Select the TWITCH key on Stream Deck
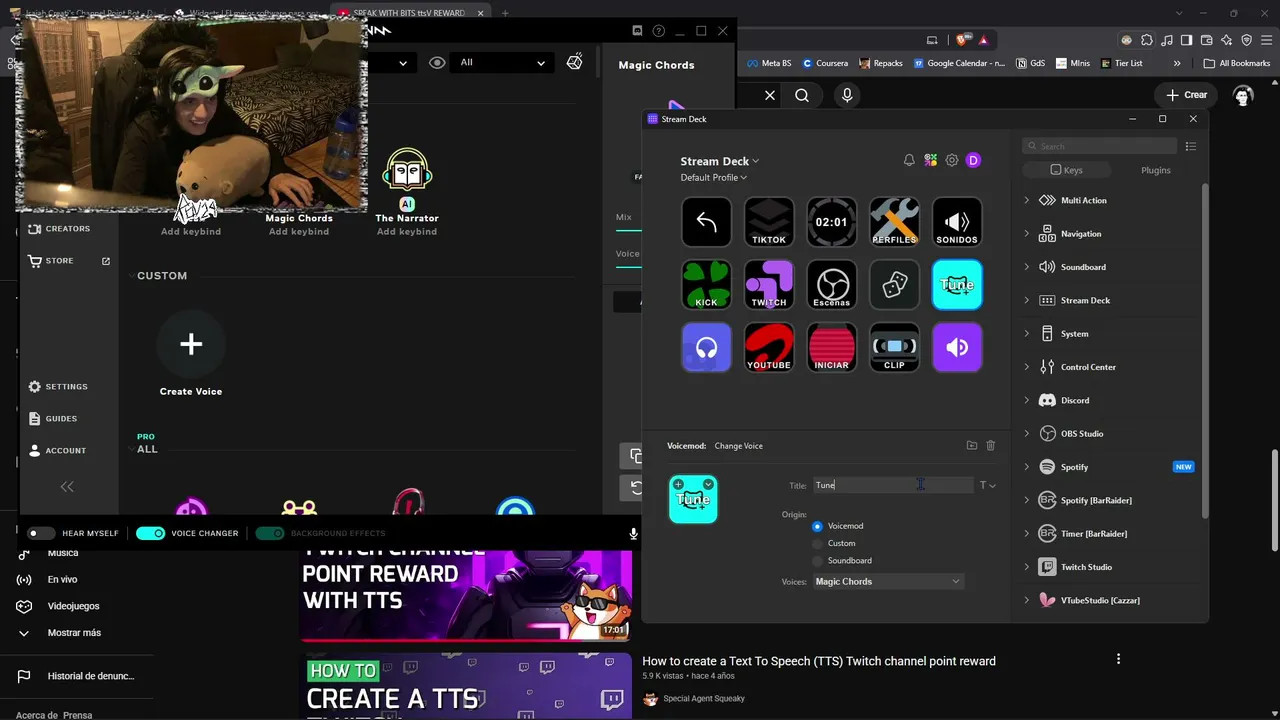This screenshot has height=720, width=1280. click(x=769, y=285)
